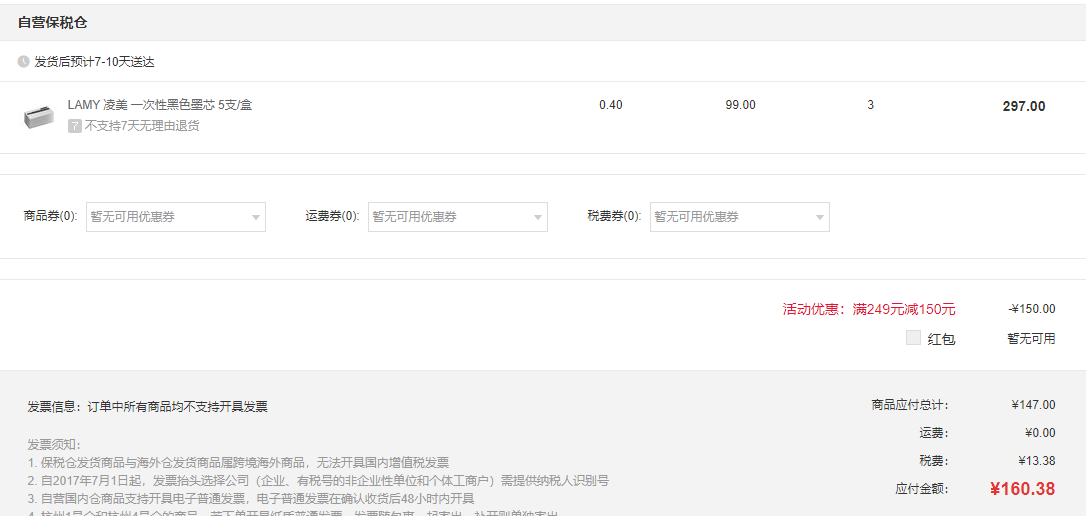Open the 商品券 coupon dropdown

click(176, 217)
